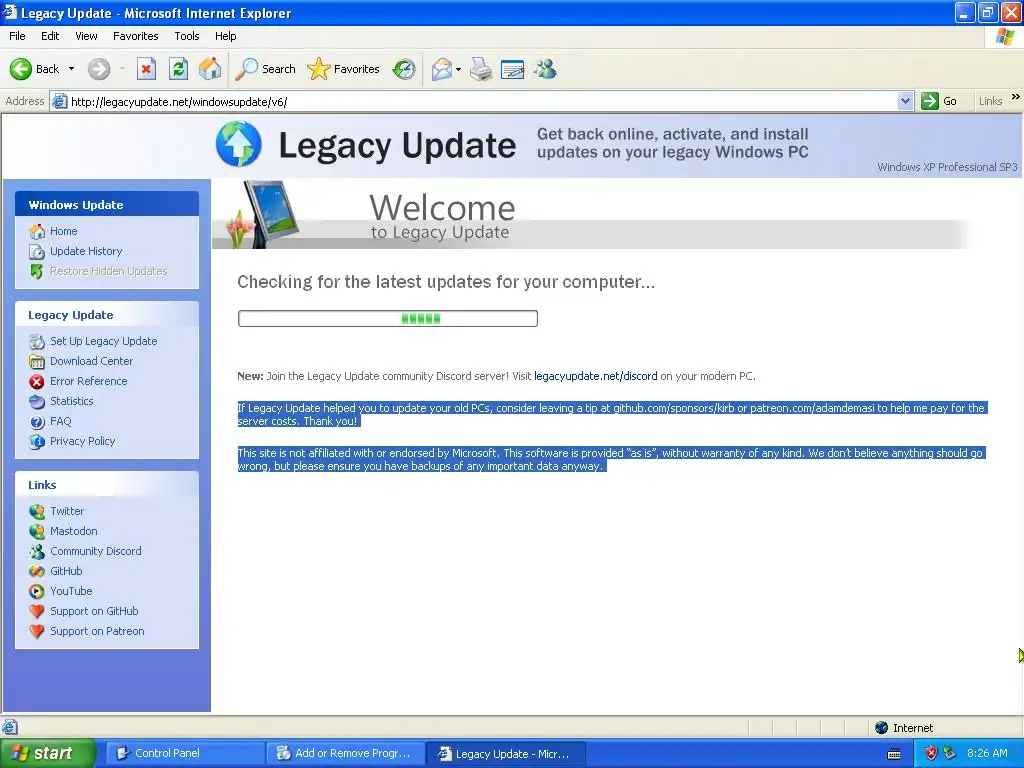The width and height of the screenshot is (1024, 768).
Task: Click the Forward arrow toolbar button
Action: [x=99, y=69]
